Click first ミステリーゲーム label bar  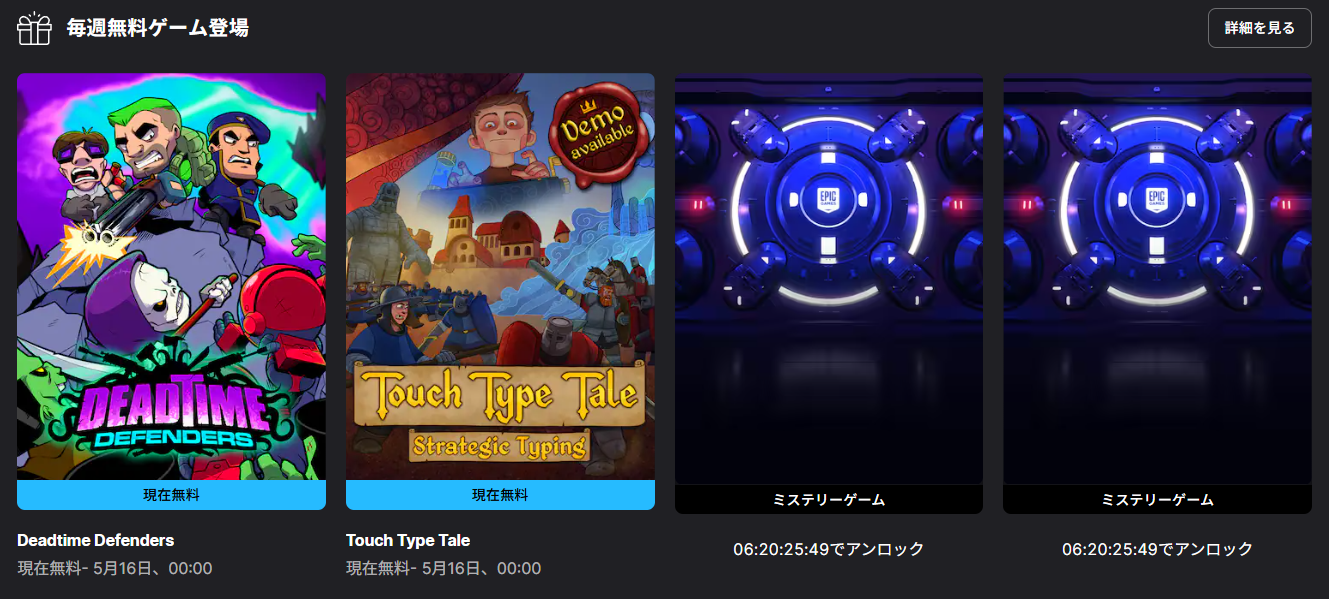point(829,499)
